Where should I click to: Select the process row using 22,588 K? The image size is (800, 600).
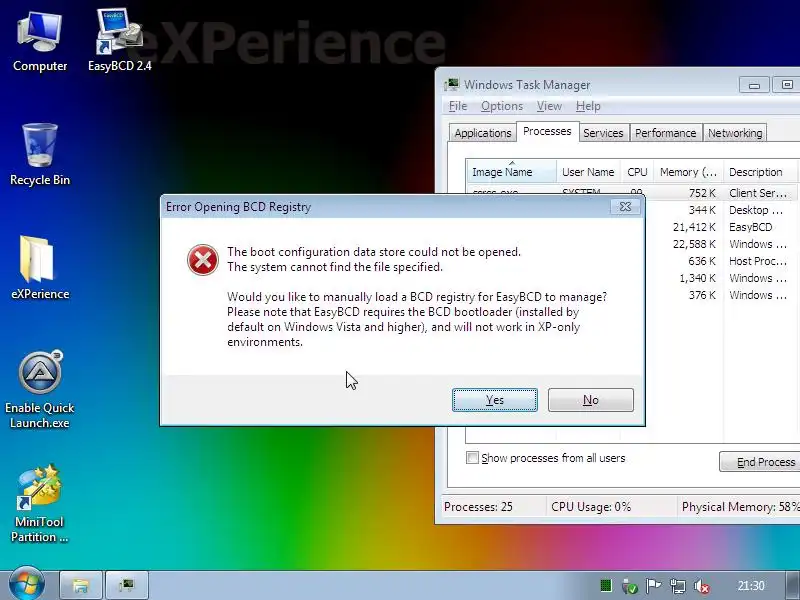722,244
